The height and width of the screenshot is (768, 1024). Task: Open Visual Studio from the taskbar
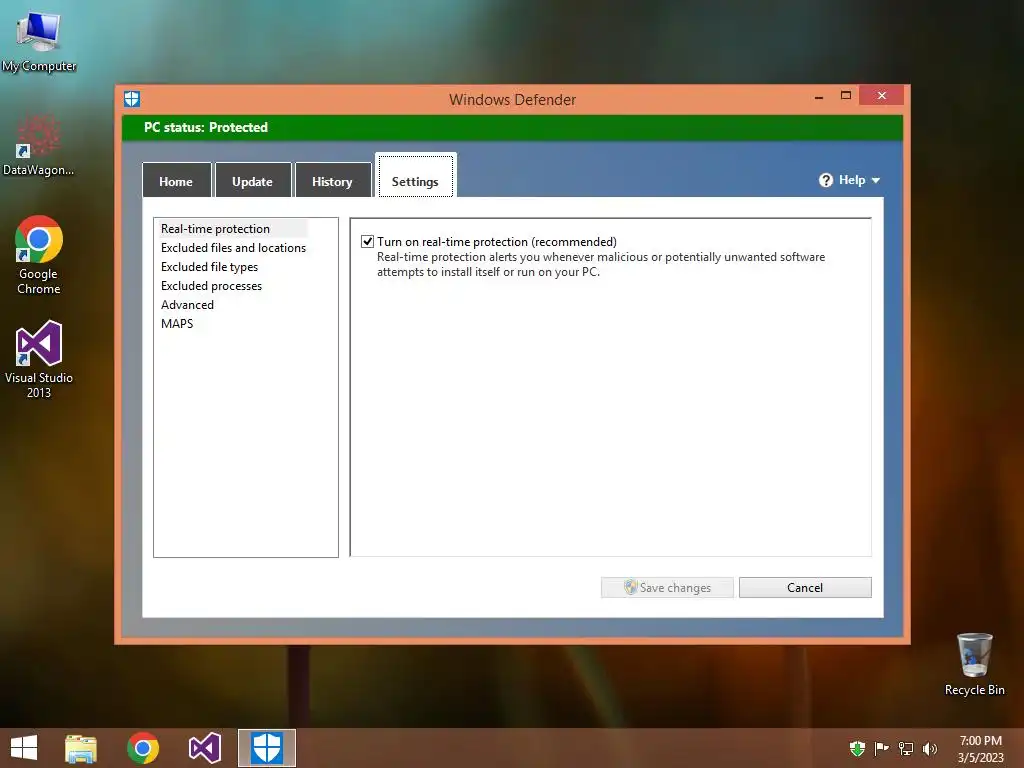[205, 748]
